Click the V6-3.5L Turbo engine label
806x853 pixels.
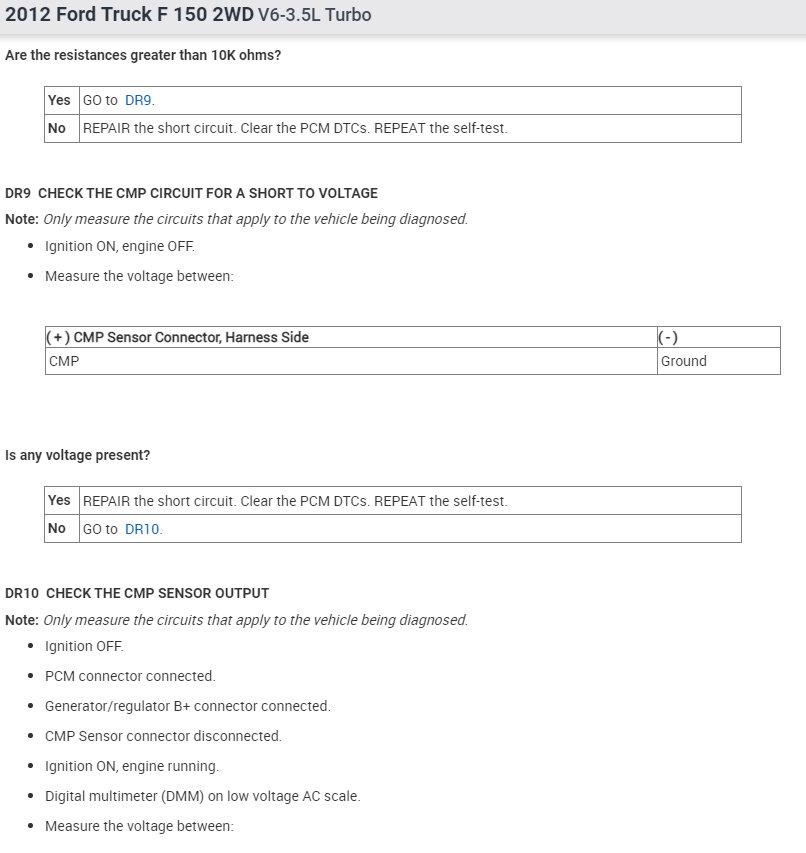314,17
